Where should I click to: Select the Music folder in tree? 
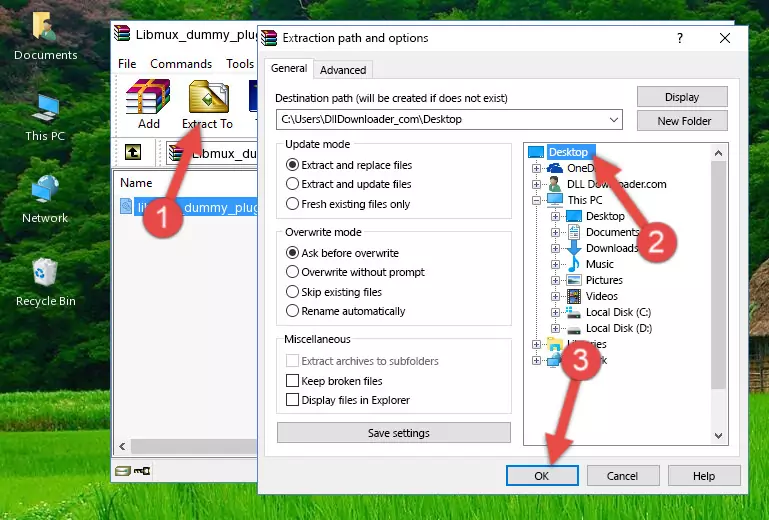tap(599, 264)
